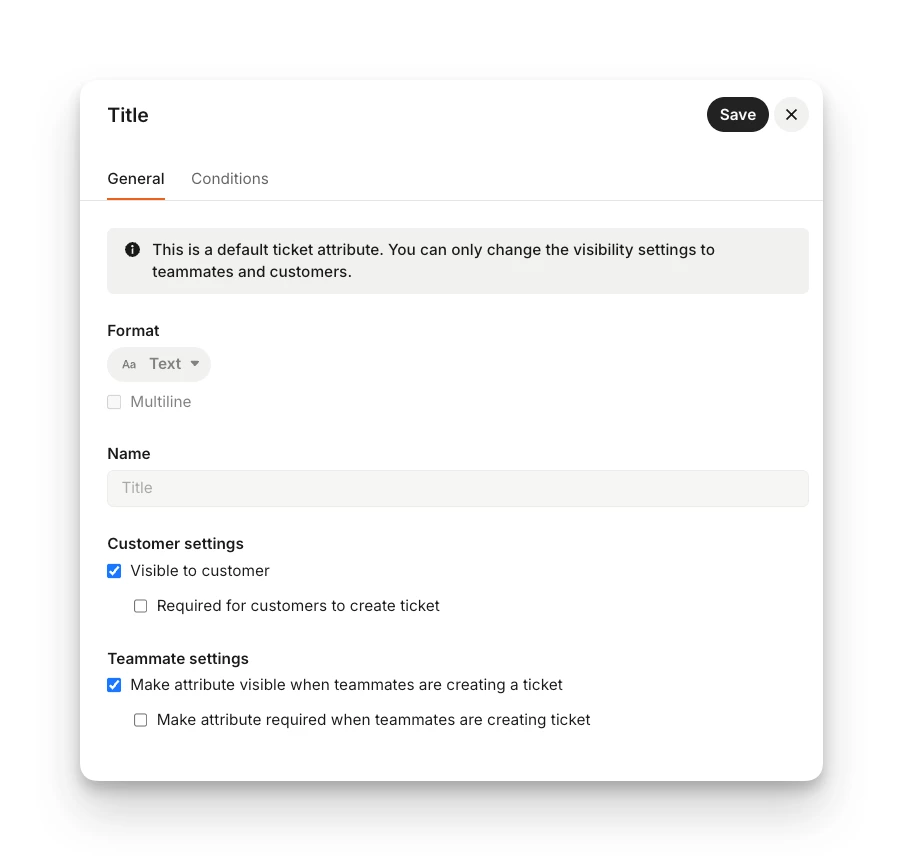Click 'Make attribute visible when teammates' label

point(346,685)
